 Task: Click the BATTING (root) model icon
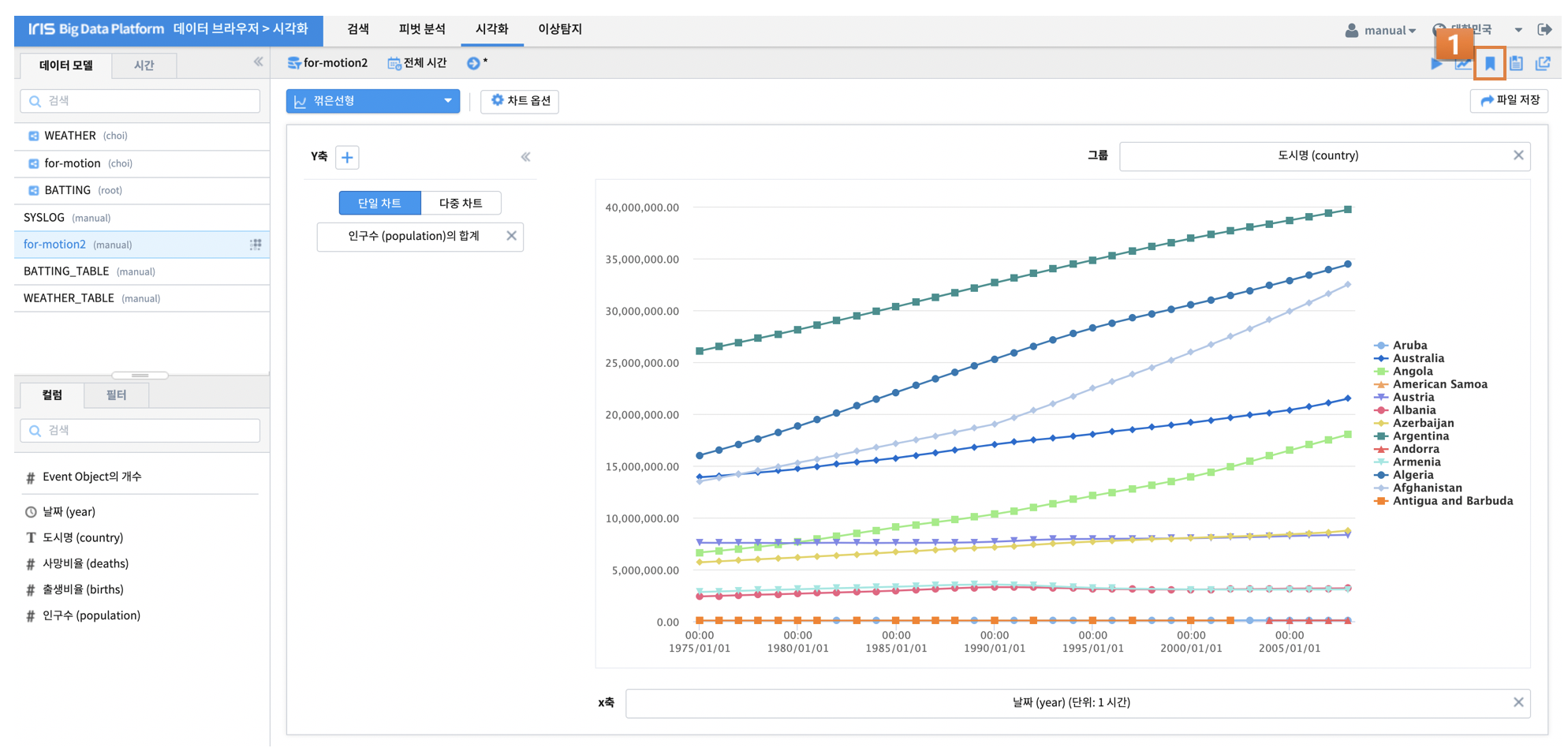tap(33, 190)
